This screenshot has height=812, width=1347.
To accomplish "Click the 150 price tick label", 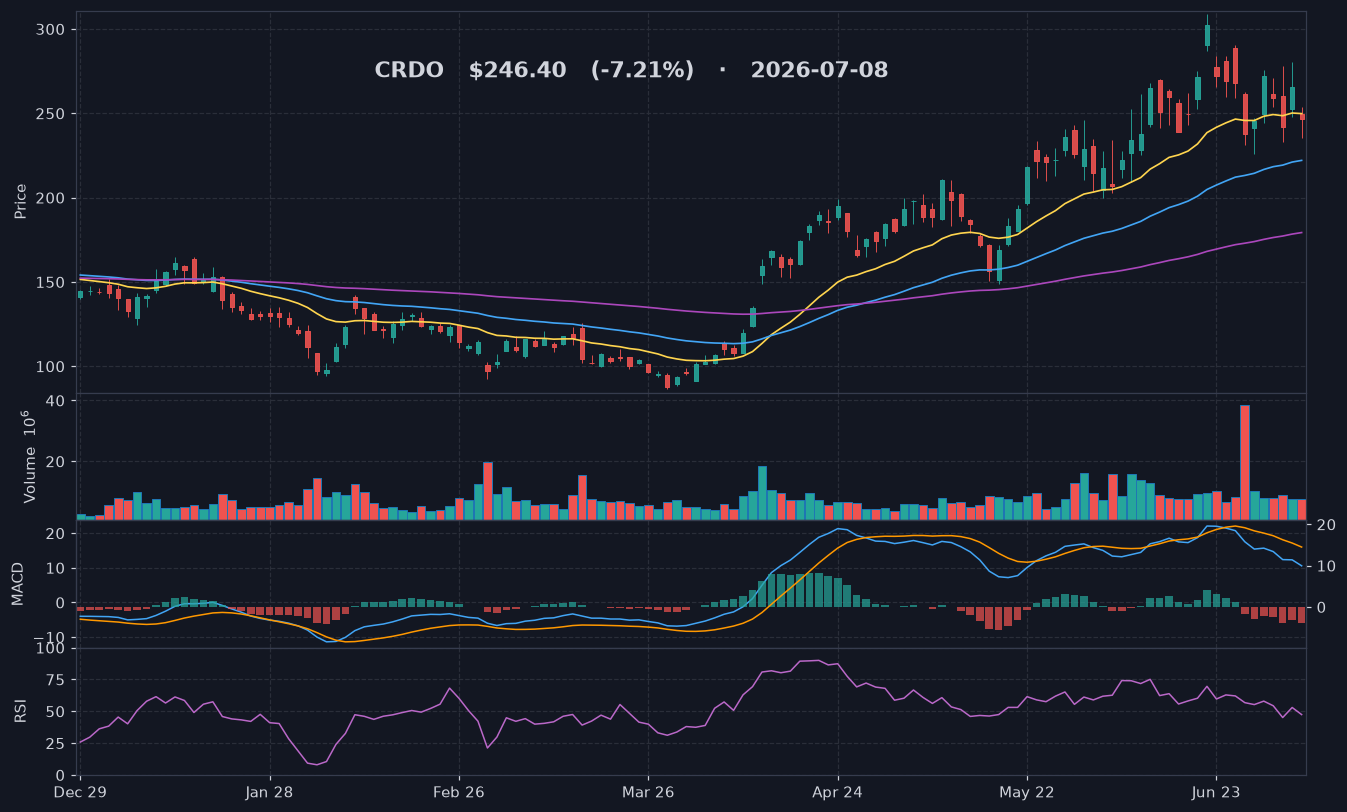I will (52, 283).
